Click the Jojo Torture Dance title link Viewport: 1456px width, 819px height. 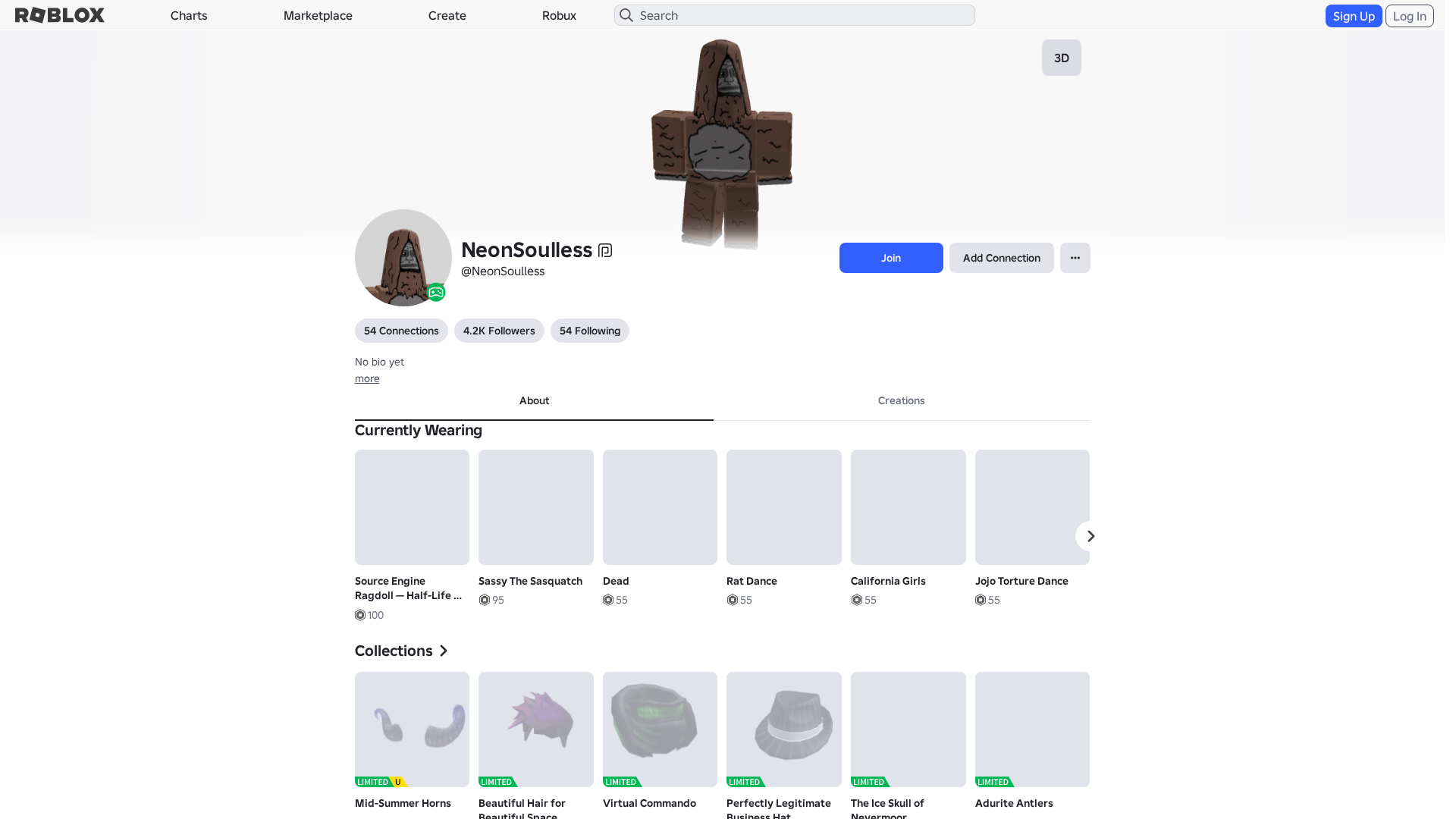coord(1021,581)
